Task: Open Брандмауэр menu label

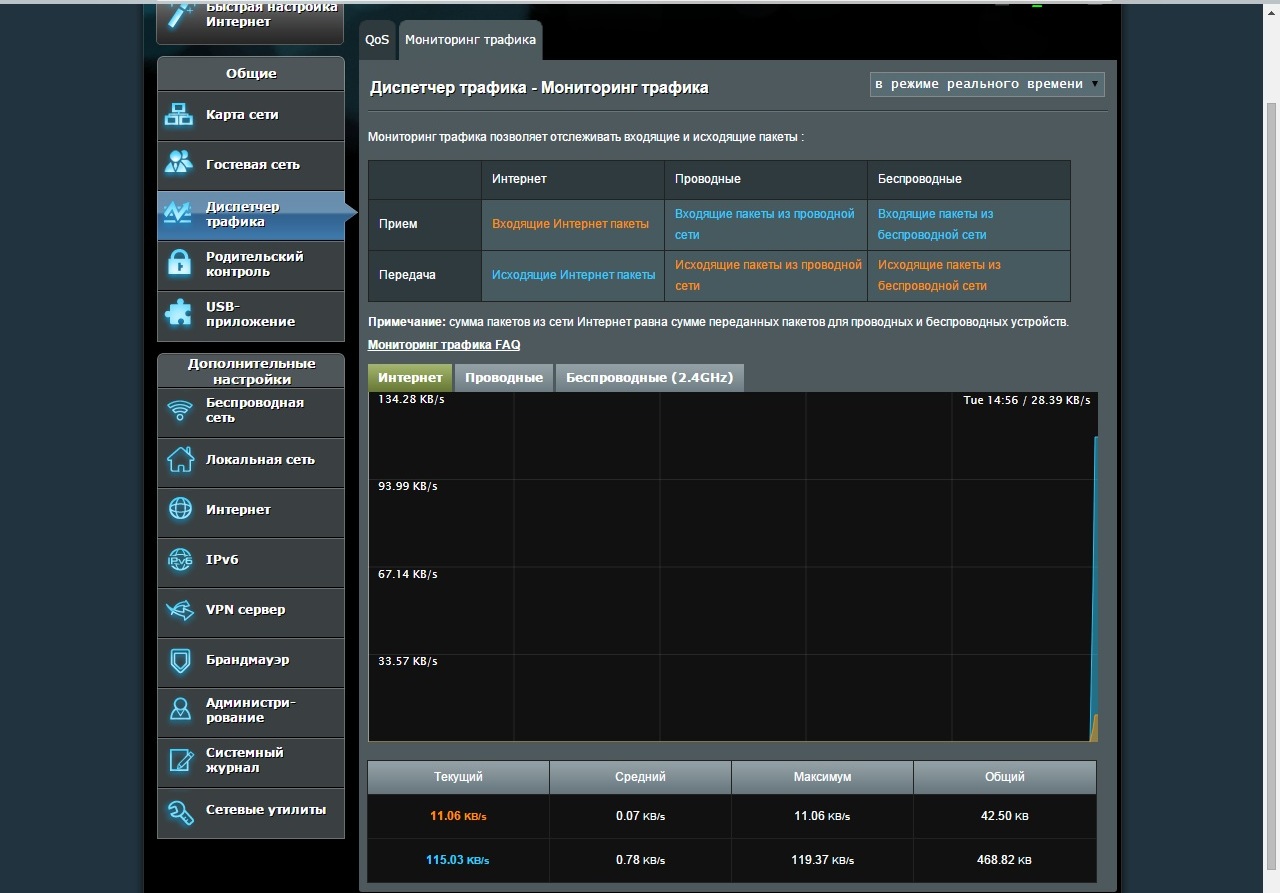Action: pyautogui.click(x=248, y=660)
